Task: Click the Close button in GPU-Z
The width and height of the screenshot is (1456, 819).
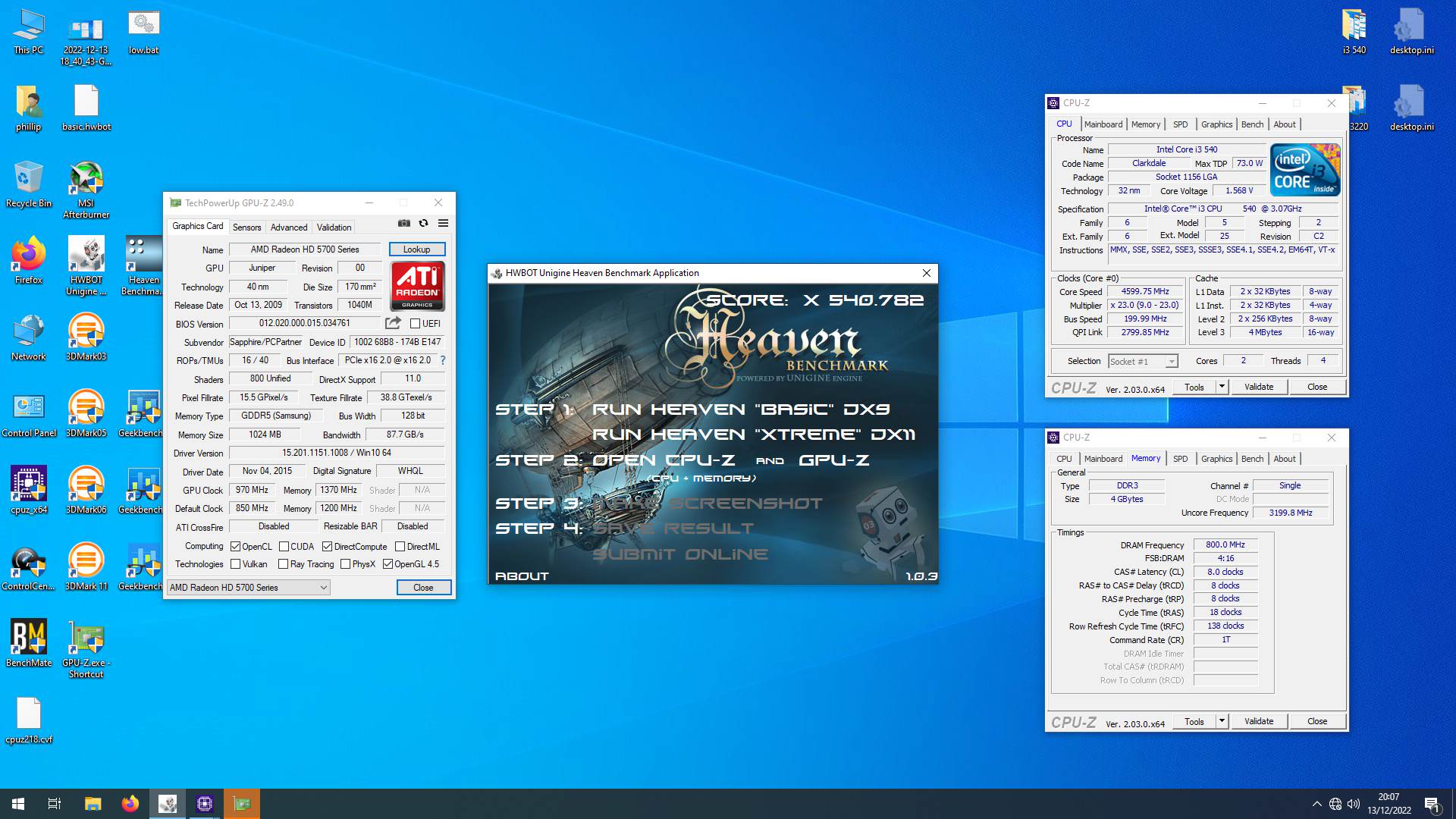Action: coord(423,588)
